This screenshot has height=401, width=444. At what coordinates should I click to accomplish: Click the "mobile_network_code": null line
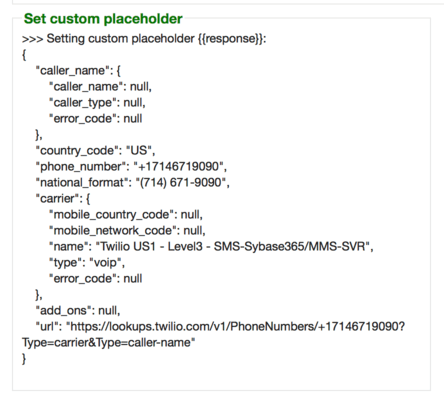pyautogui.click(x=127, y=231)
